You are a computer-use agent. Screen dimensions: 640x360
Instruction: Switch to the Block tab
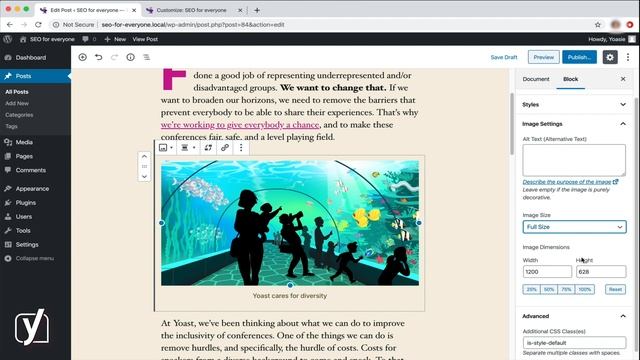pyautogui.click(x=570, y=79)
